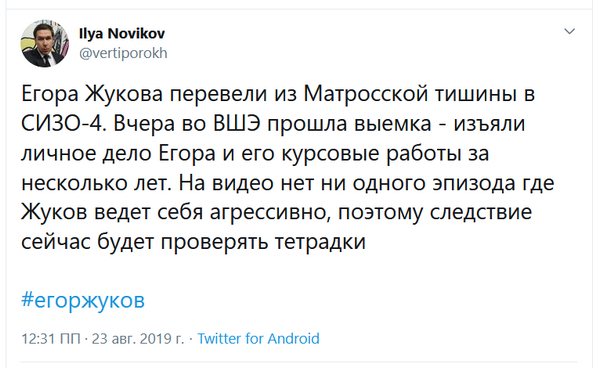The height and width of the screenshot is (368, 600).
Task: Click the Ilya Novikov display name
Action: (x=122, y=34)
